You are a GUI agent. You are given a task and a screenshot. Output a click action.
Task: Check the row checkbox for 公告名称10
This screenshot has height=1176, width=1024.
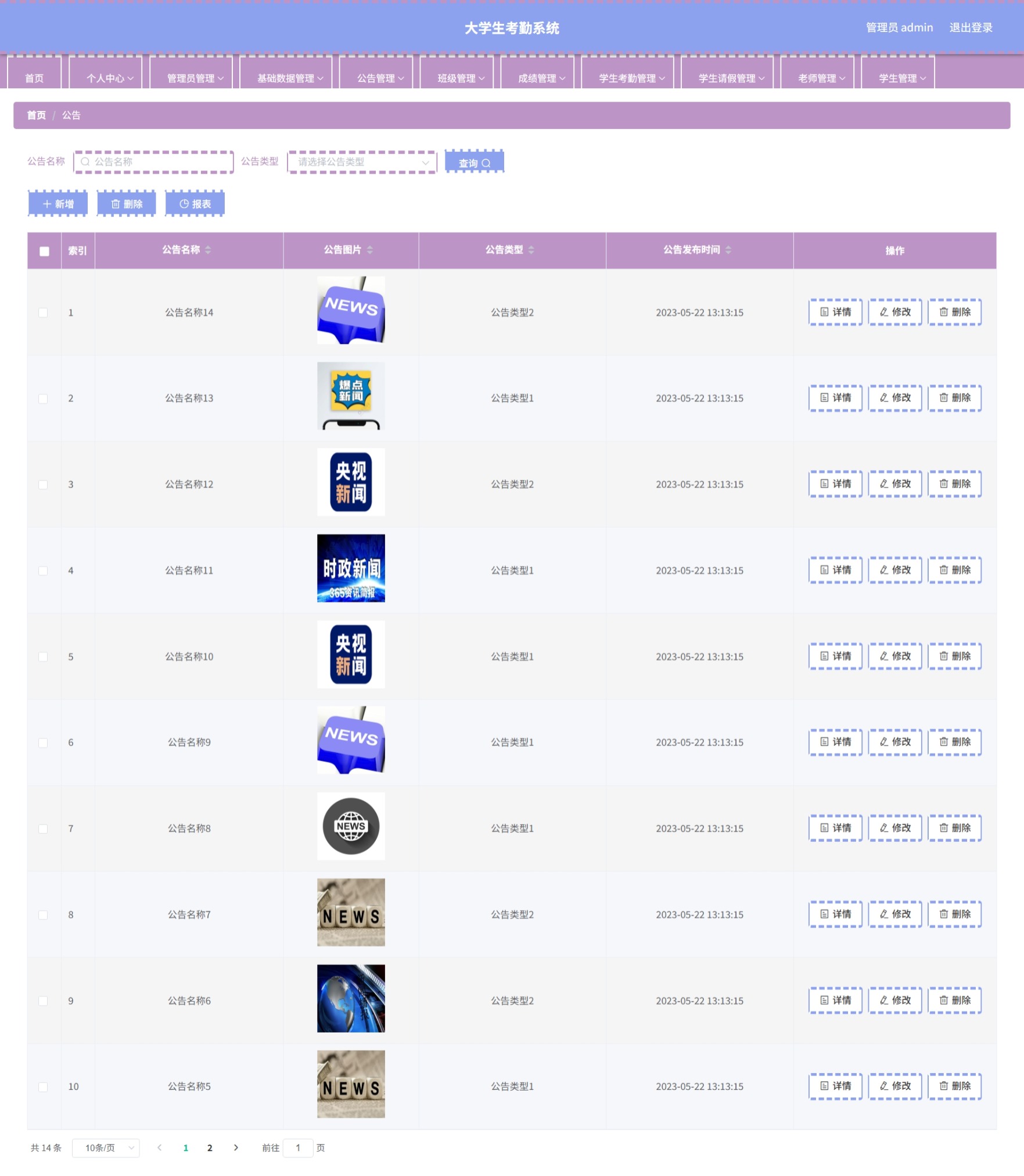pyautogui.click(x=43, y=657)
